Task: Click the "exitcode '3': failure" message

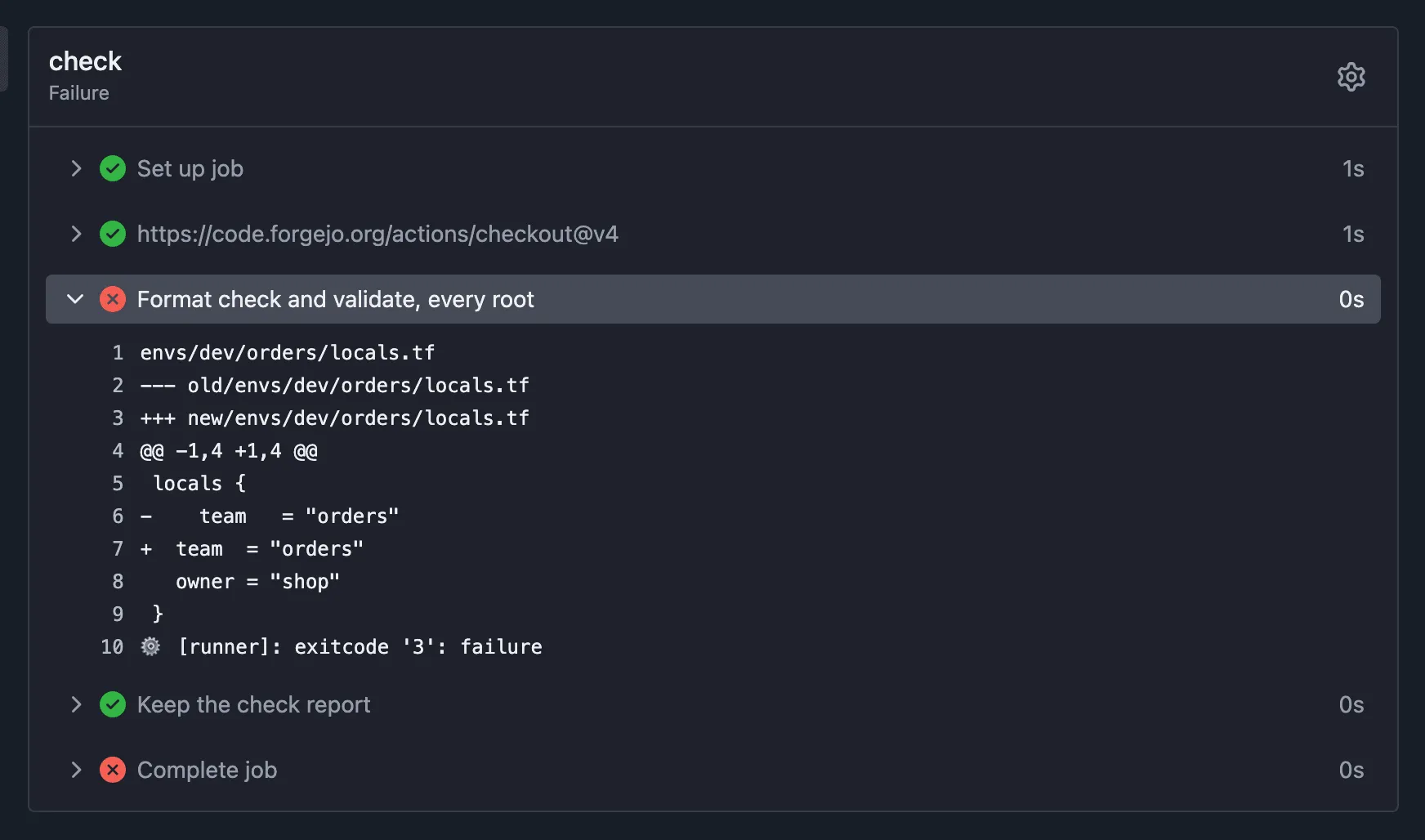Action: [418, 646]
